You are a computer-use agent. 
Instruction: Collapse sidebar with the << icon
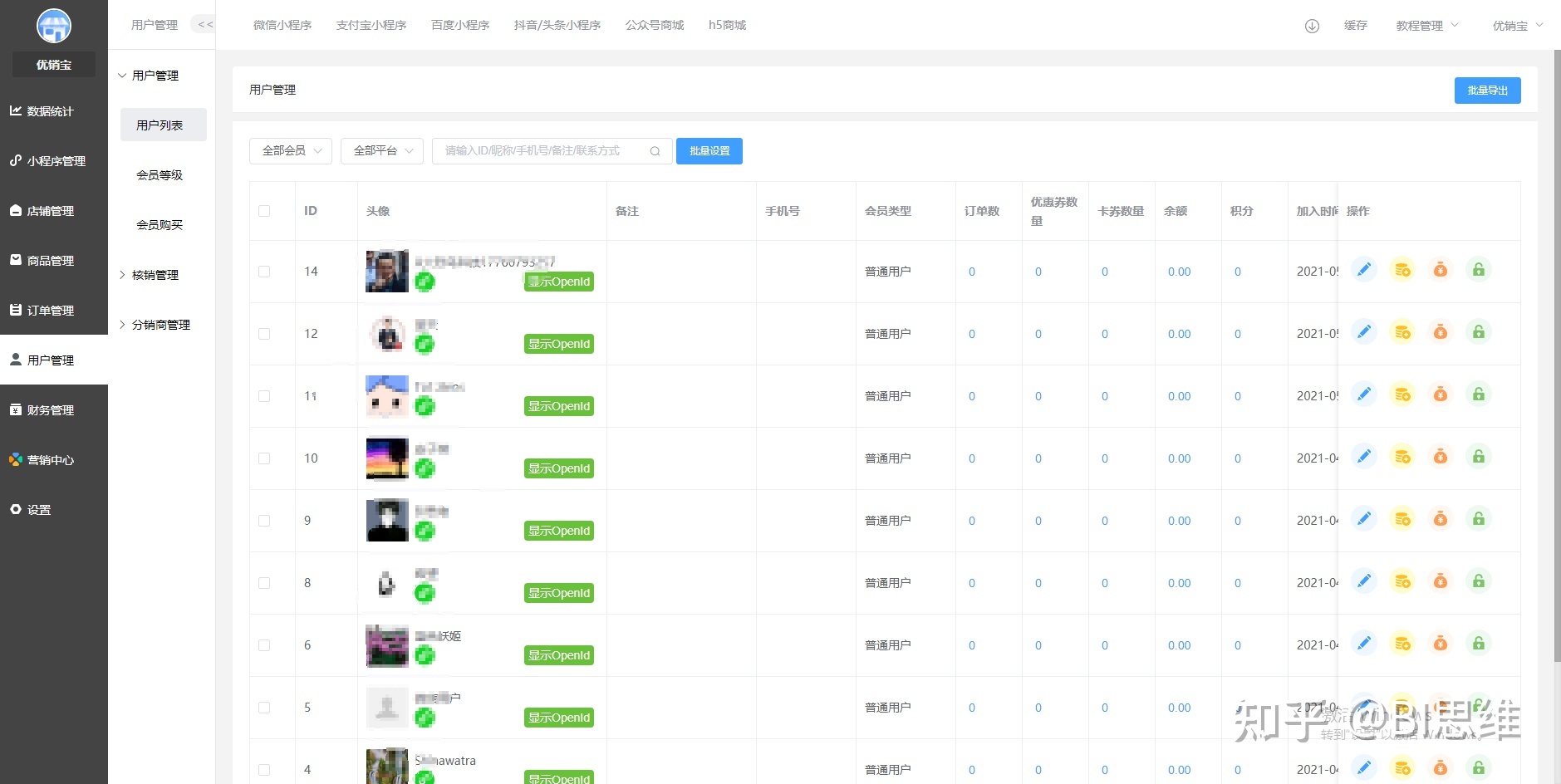tap(204, 25)
